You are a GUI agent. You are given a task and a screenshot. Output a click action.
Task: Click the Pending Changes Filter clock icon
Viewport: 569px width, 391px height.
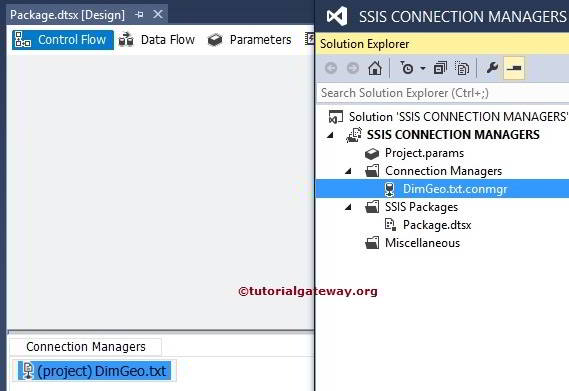[x=406, y=68]
